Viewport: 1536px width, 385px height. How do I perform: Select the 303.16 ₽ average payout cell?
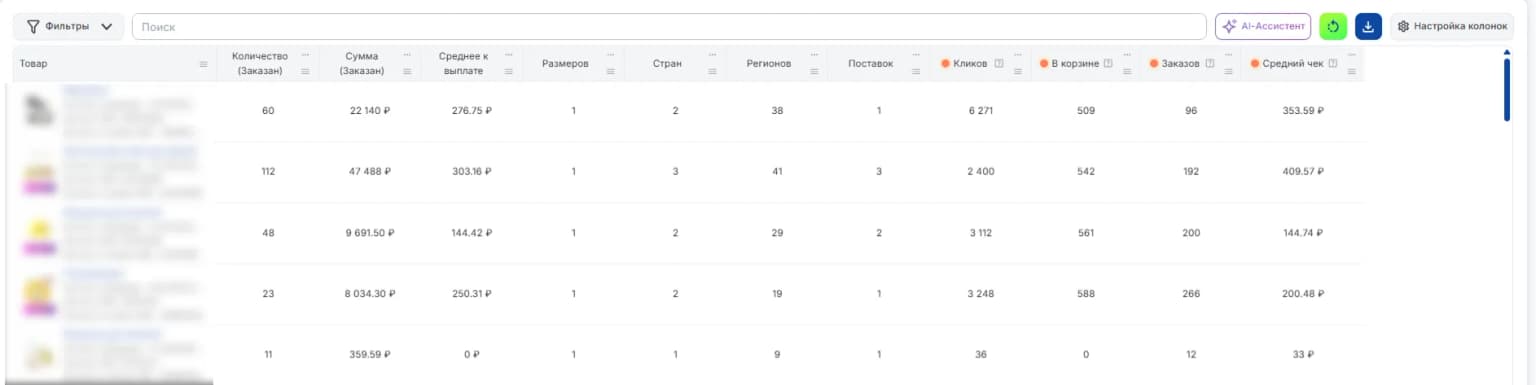(472, 172)
